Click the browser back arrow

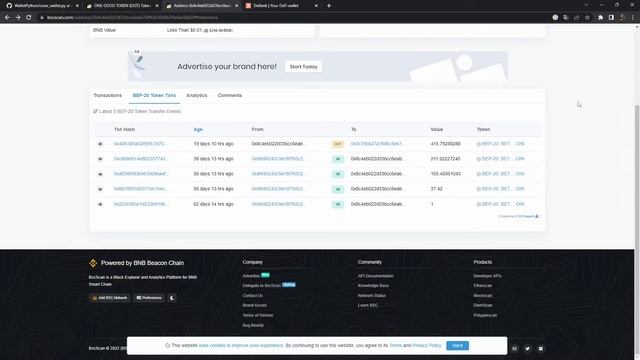coord(7,18)
